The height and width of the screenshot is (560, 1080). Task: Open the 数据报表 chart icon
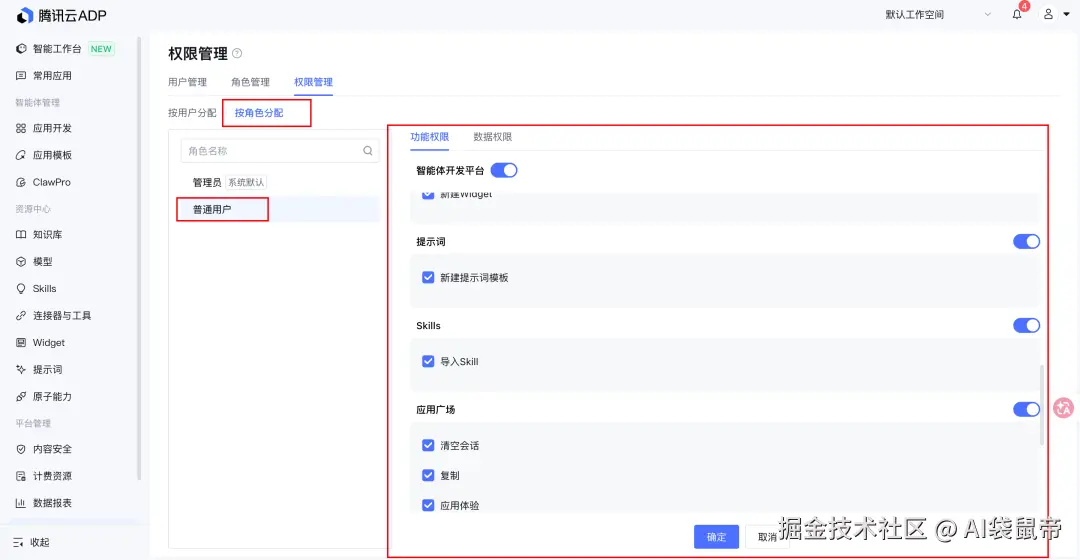(x=21, y=503)
